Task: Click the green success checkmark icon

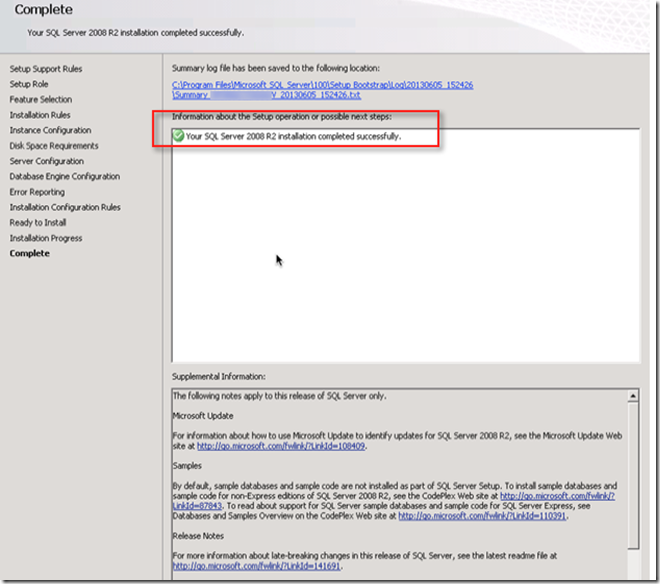Action: pyautogui.click(x=178, y=136)
